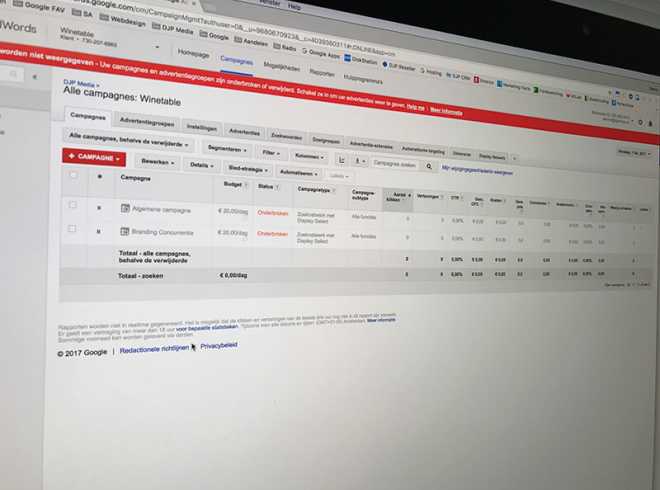
Task: Toggle the select-all checkbox in table header
Action: (x=72, y=175)
